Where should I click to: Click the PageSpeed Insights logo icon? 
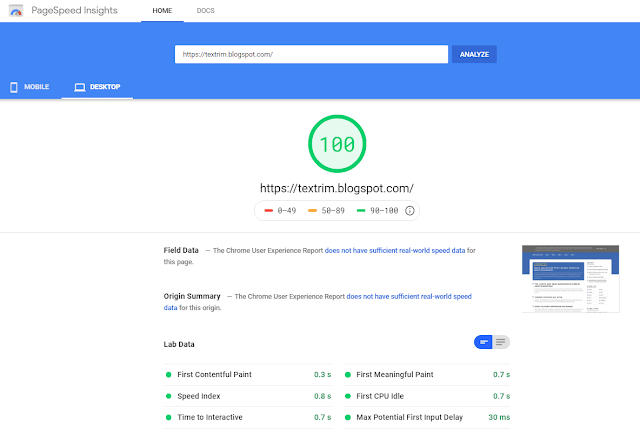pos(16,11)
